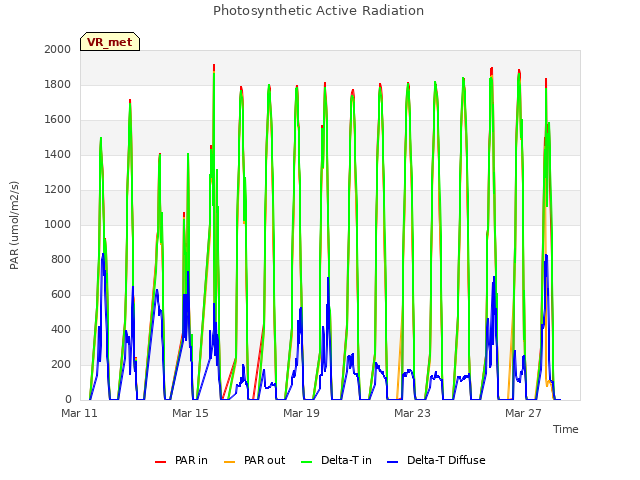
Task: Click the chart title Photosynthetic Active Radiation
Action: tap(318, 11)
